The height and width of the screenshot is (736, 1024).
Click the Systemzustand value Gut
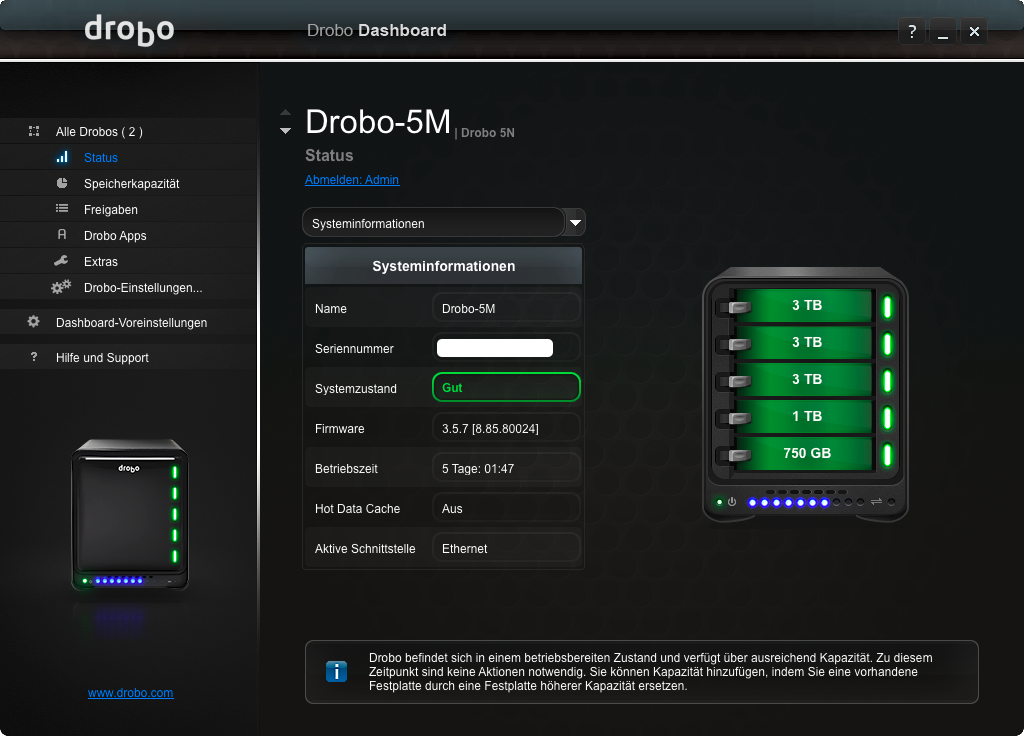tap(506, 387)
